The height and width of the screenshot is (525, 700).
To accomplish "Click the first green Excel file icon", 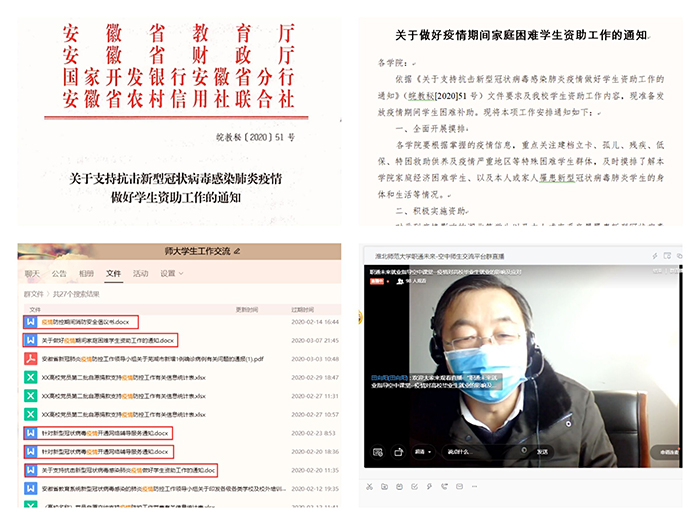I will pos(31,376).
